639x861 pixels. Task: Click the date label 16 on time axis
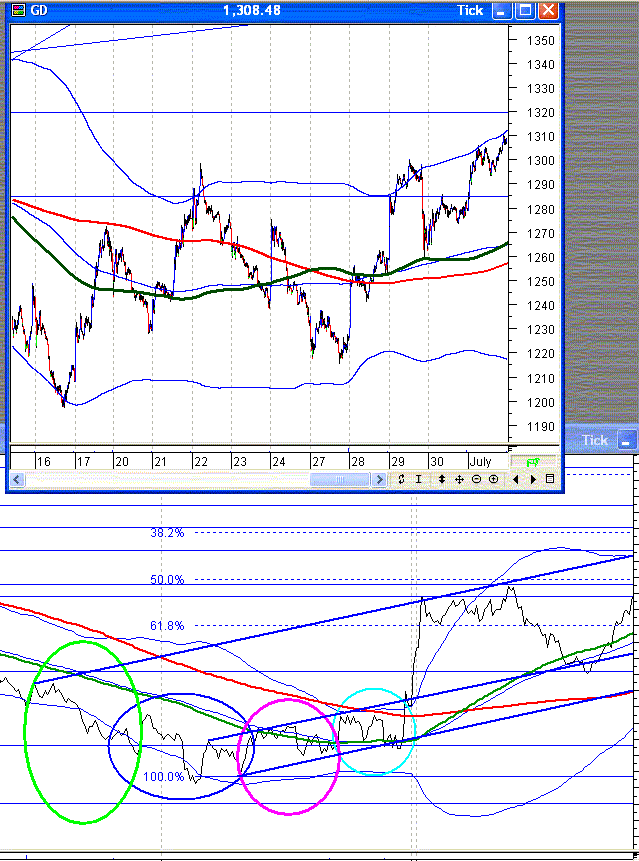tap(43, 462)
